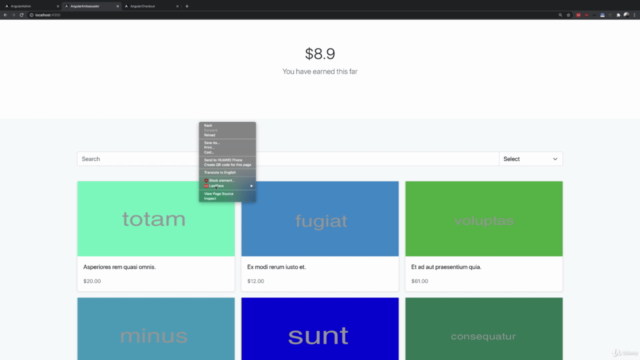
Task: Open the Chrome three-dot menu
Action: point(635,15)
